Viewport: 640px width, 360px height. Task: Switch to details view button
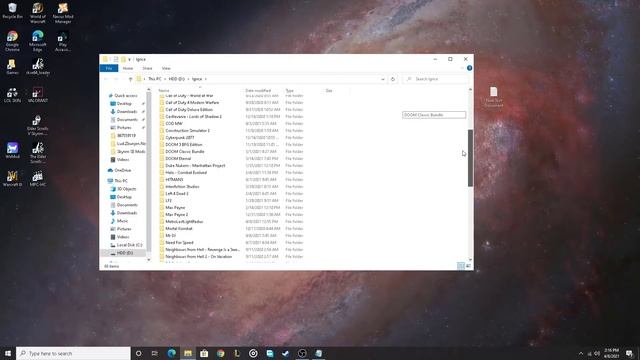click(461, 266)
